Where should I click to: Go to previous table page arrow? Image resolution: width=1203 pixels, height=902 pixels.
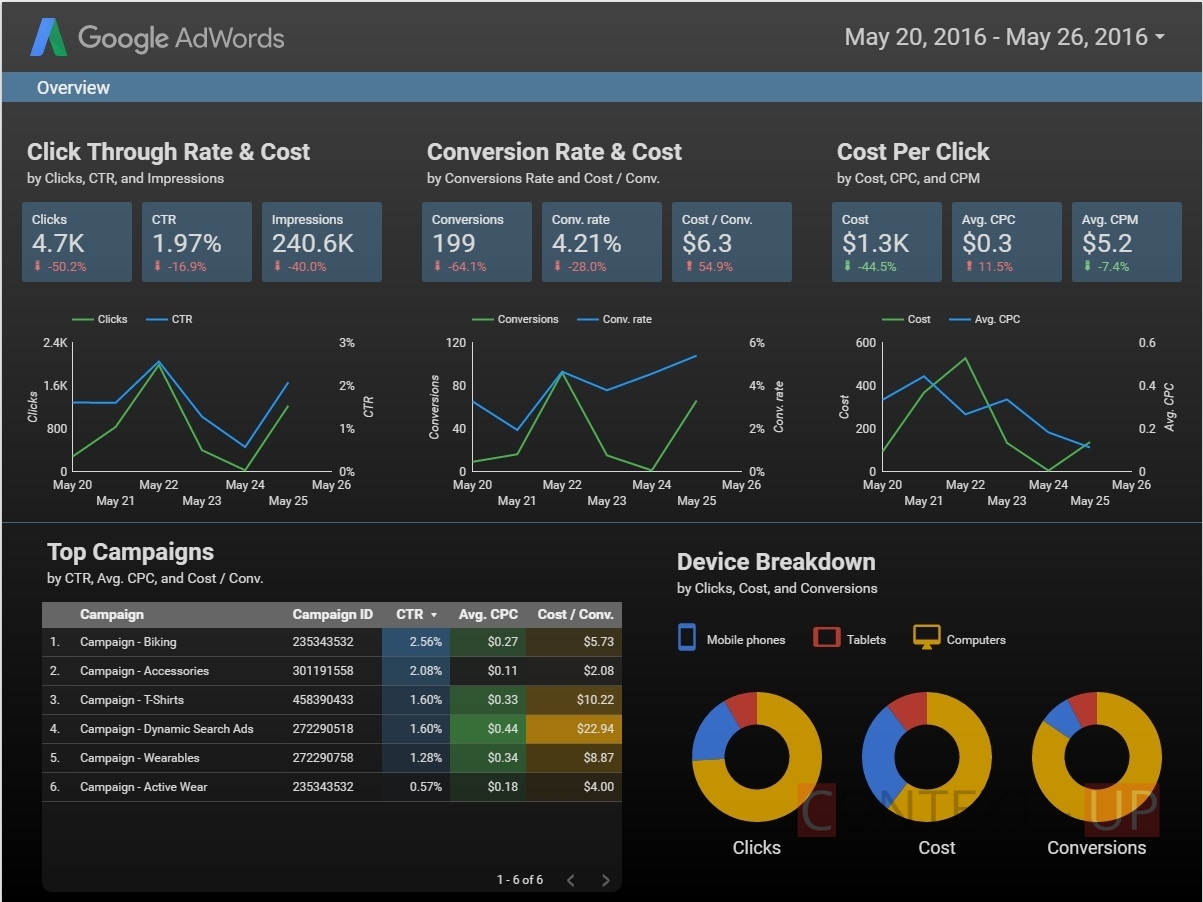pos(570,880)
